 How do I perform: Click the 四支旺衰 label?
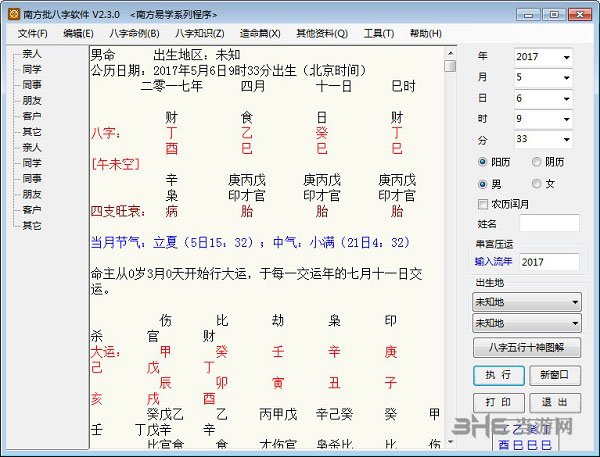(118, 211)
